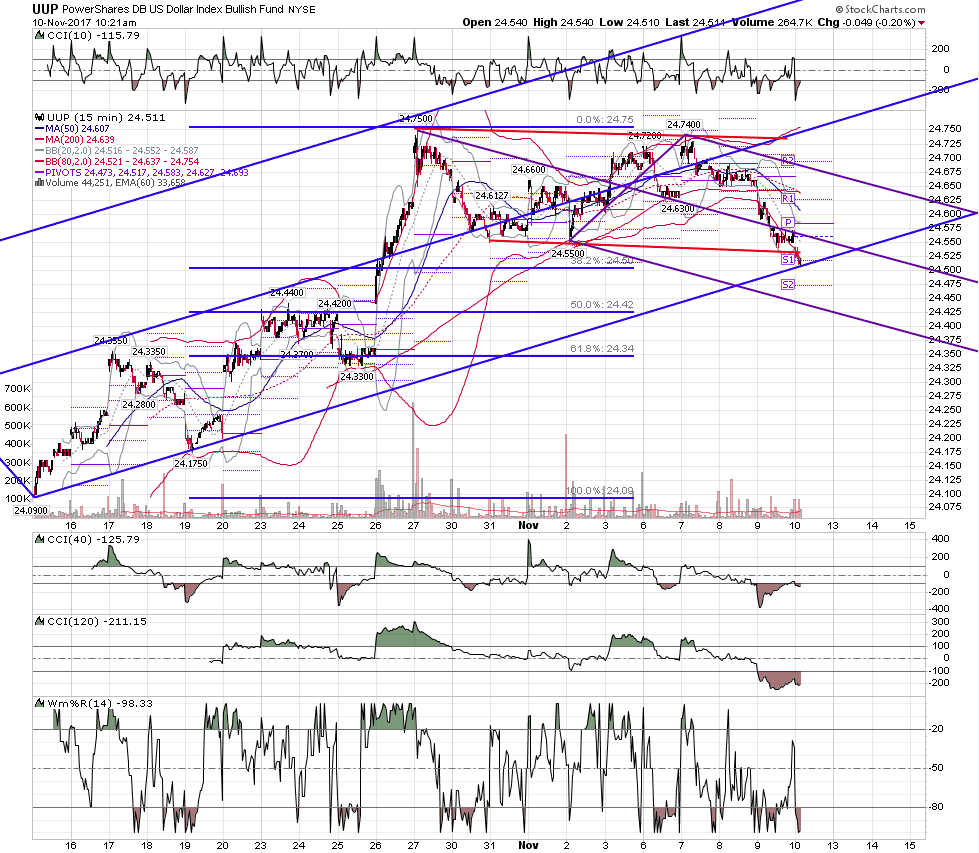The width and height of the screenshot is (979, 853).
Task: Click the R1 pivot label
Action: click(788, 199)
